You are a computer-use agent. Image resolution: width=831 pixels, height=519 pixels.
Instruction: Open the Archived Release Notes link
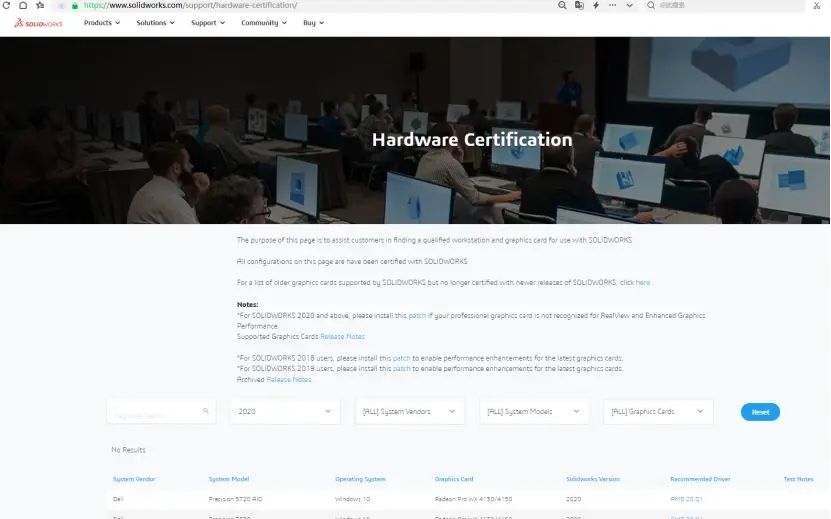coord(288,380)
